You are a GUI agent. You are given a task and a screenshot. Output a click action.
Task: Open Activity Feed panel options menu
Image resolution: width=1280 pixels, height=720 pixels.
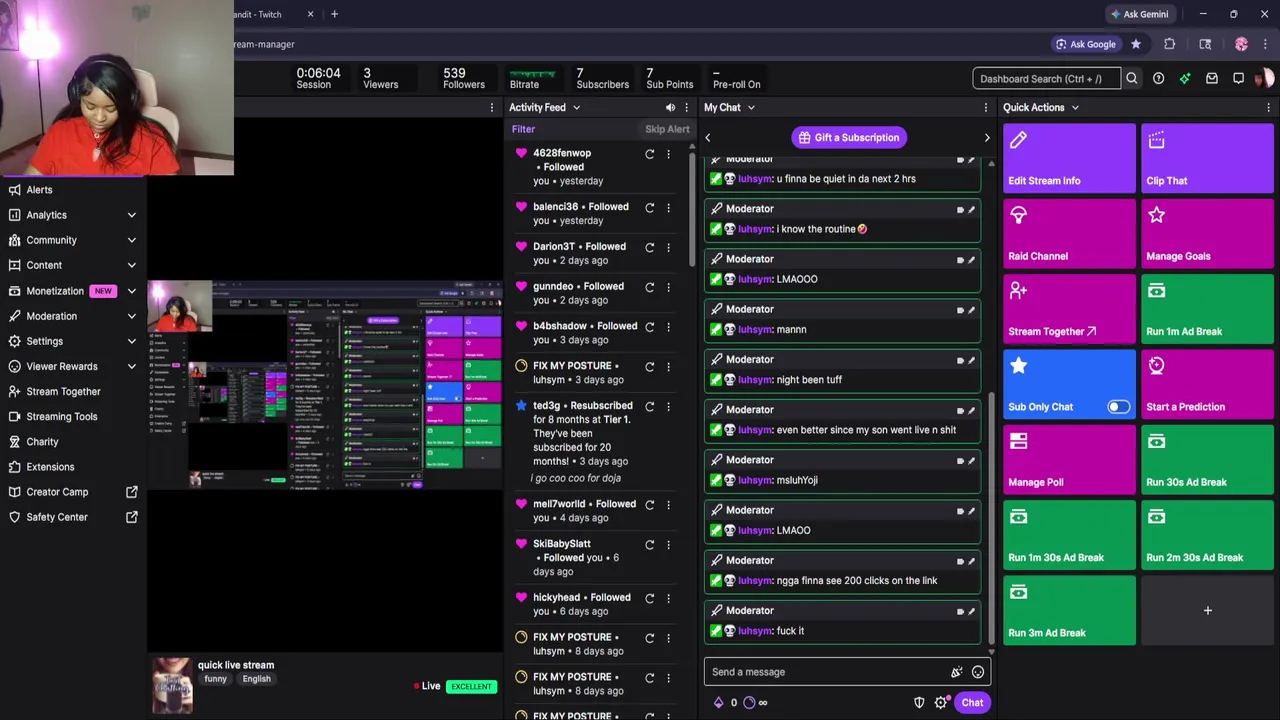pyautogui.click(x=685, y=107)
